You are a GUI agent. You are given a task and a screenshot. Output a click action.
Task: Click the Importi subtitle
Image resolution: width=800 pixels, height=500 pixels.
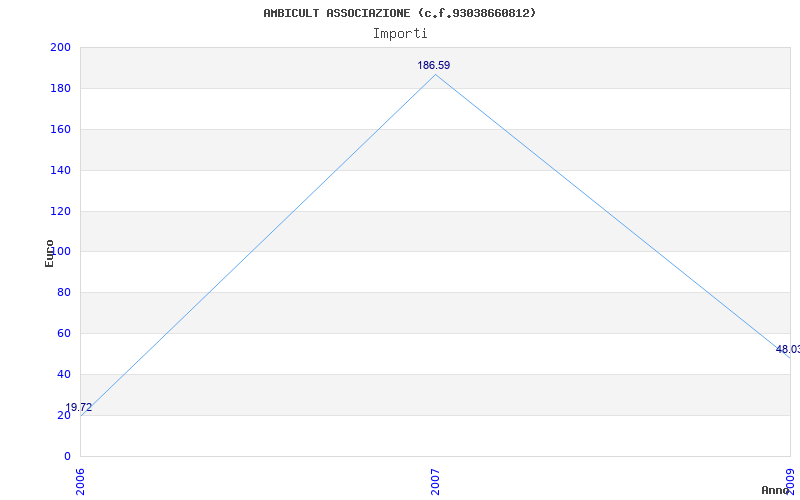click(x=400, y=34)
